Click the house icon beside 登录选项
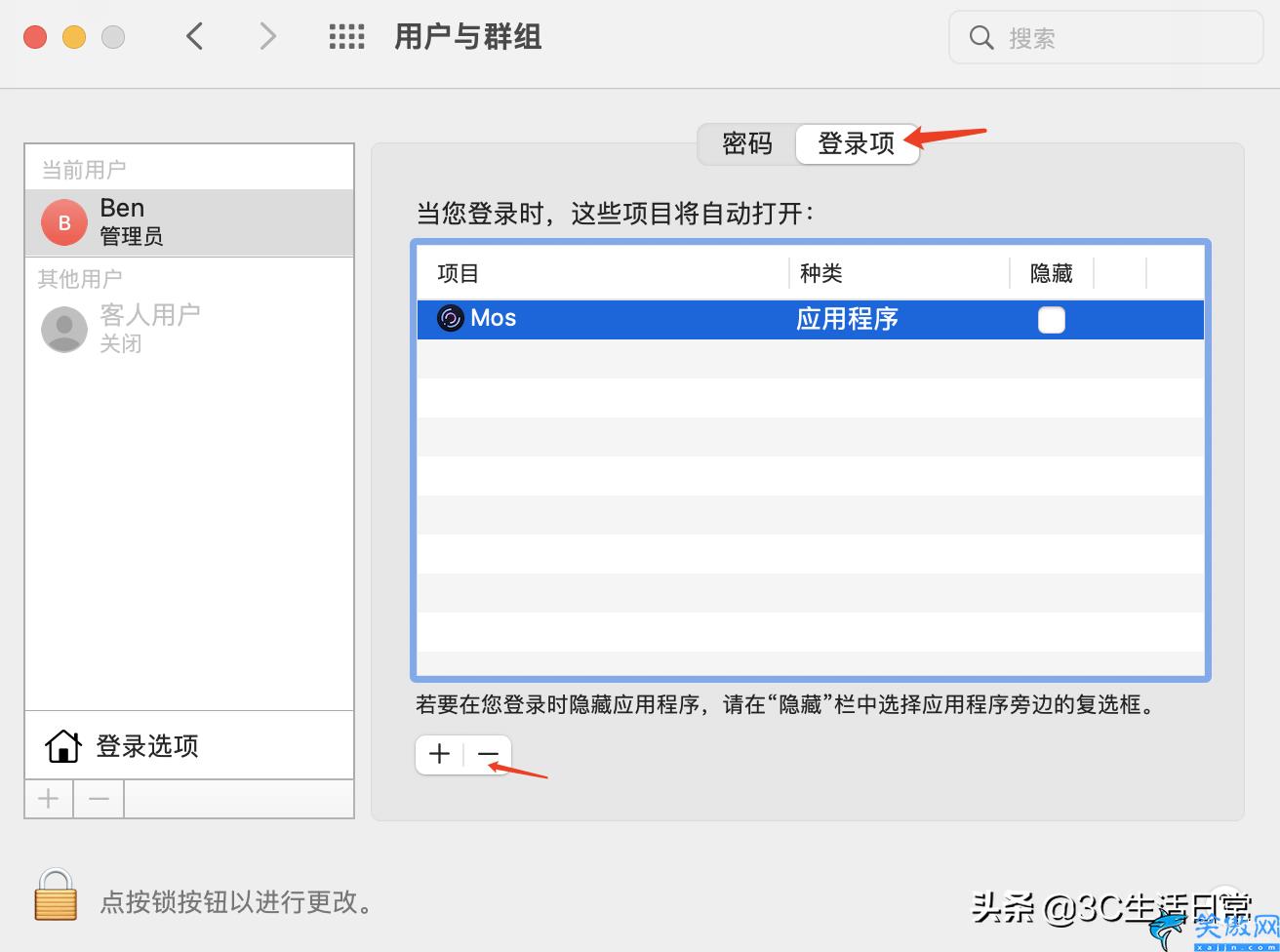The image size is (1280, 952). 63,746
